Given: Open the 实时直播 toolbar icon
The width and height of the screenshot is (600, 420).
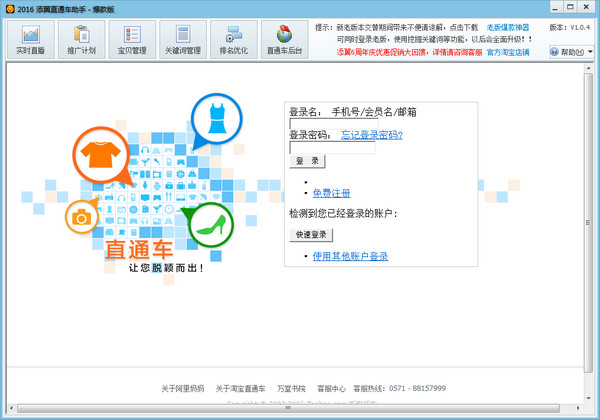Looking at the screenshot, I should coord(30,40).
